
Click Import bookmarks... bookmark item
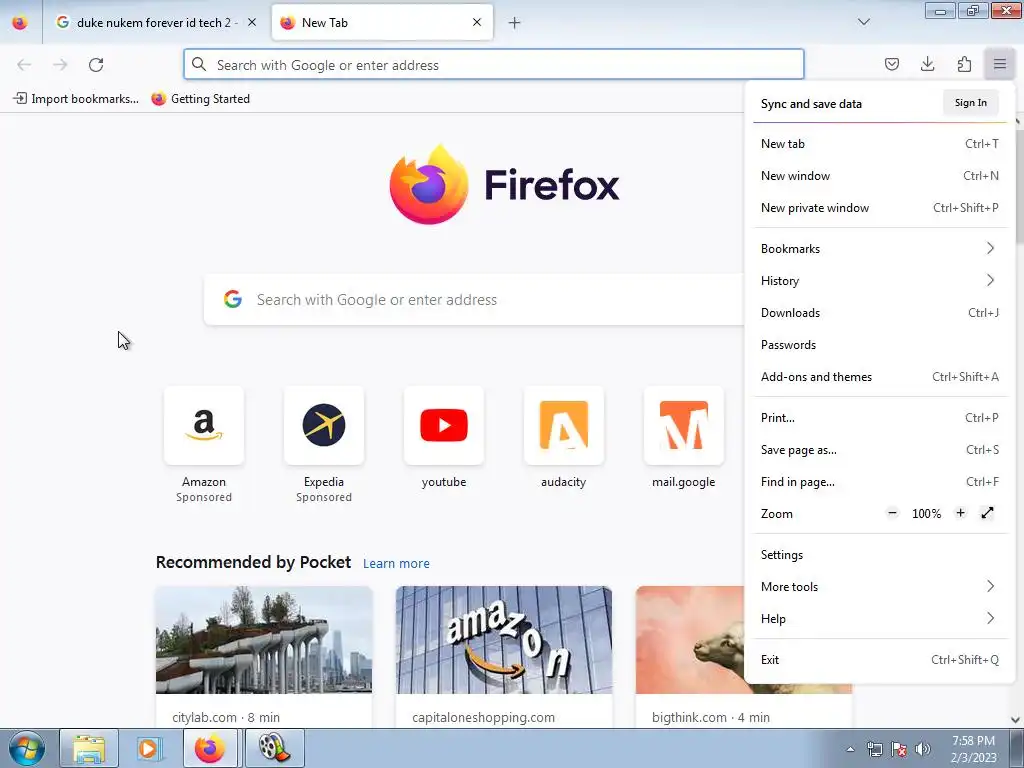click(76, 99)
